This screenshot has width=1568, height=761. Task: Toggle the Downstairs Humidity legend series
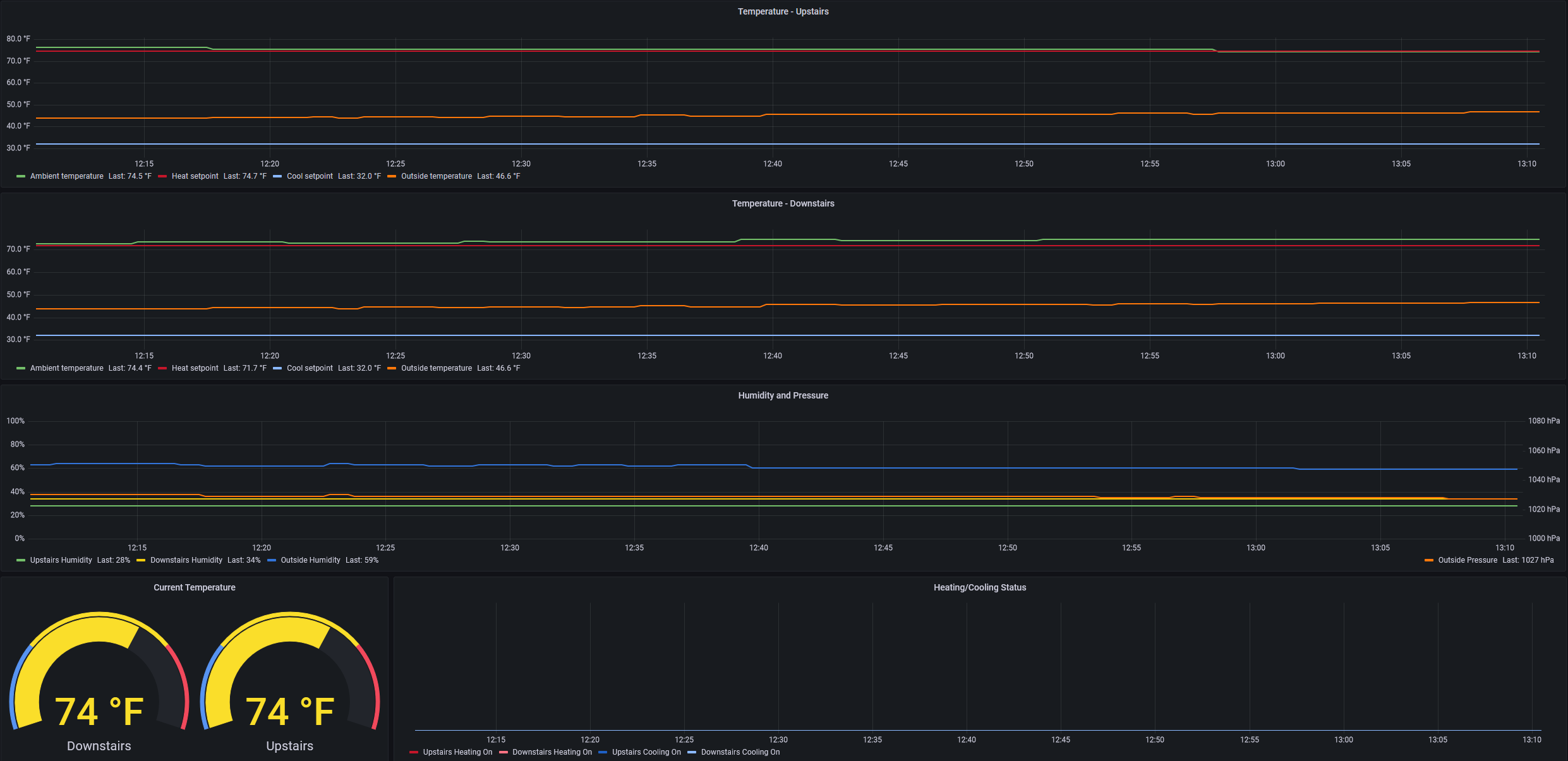click(186, 560)
